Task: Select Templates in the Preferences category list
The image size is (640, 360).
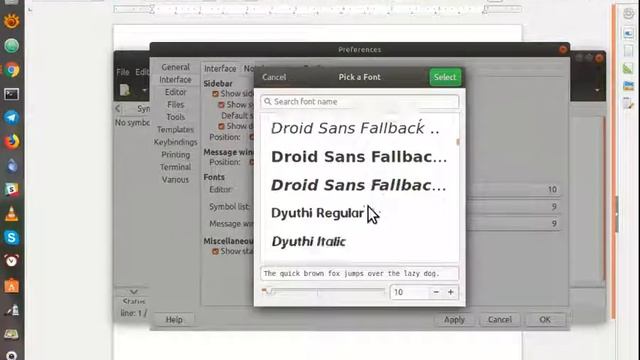Action: (x=176, y=130)
